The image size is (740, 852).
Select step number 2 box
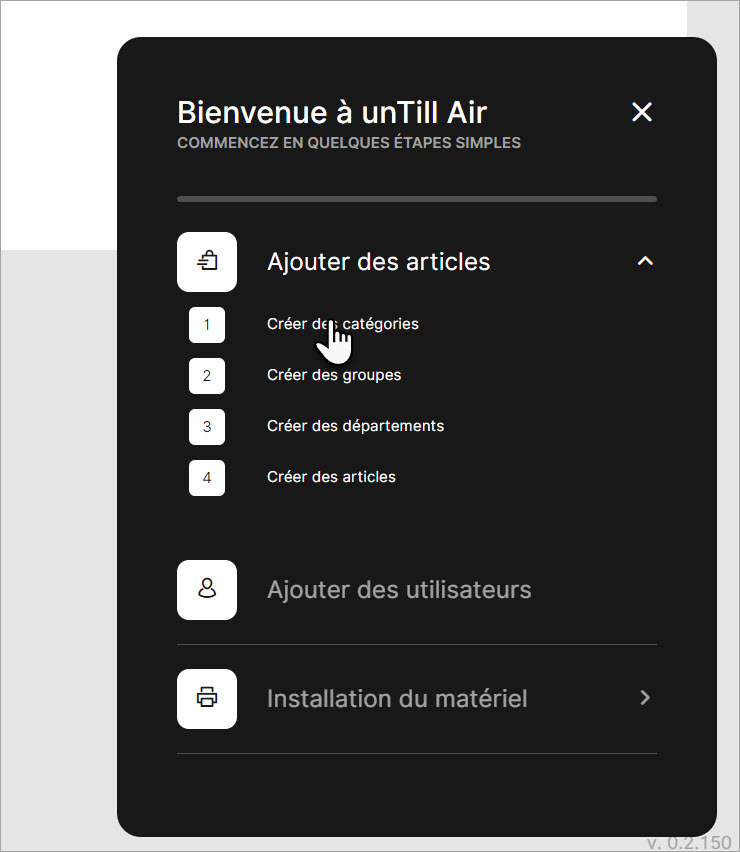pyautogui.click(x=207, y=375)
